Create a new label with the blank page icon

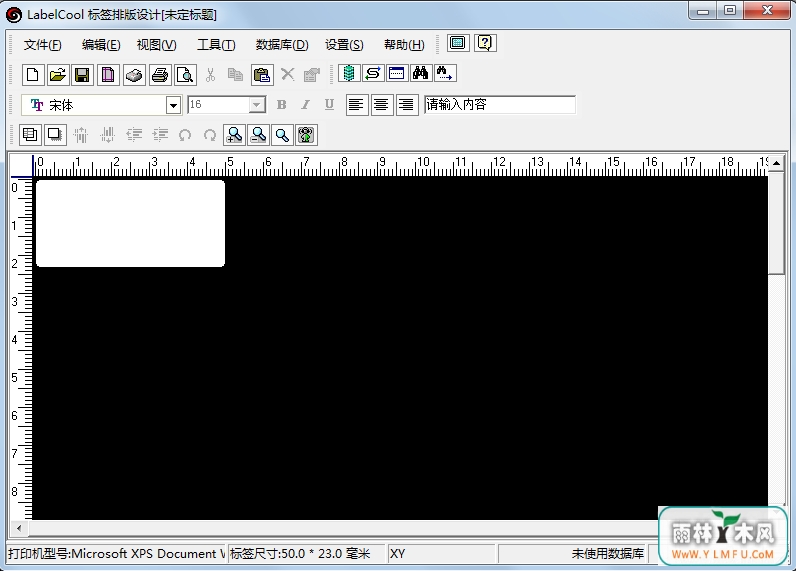pos(33,75)
